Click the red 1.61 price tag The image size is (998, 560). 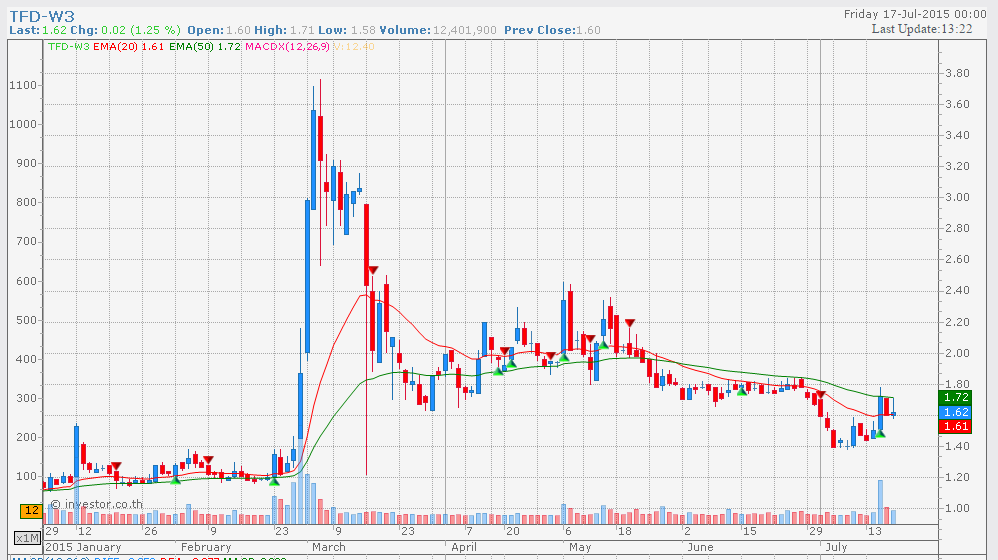(955, 426)
